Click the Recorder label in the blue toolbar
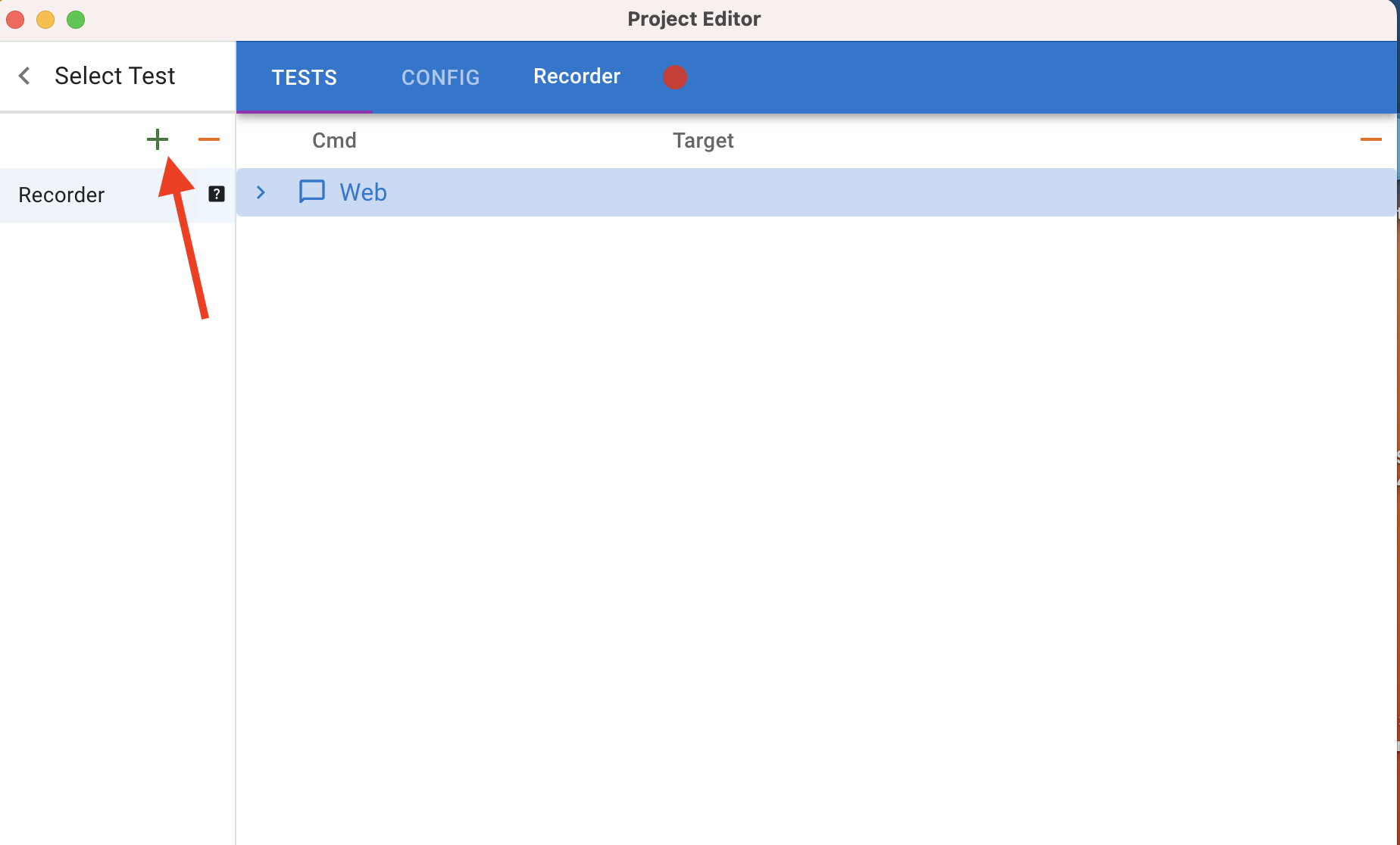The image size is (1400, 845). (577, 76)
